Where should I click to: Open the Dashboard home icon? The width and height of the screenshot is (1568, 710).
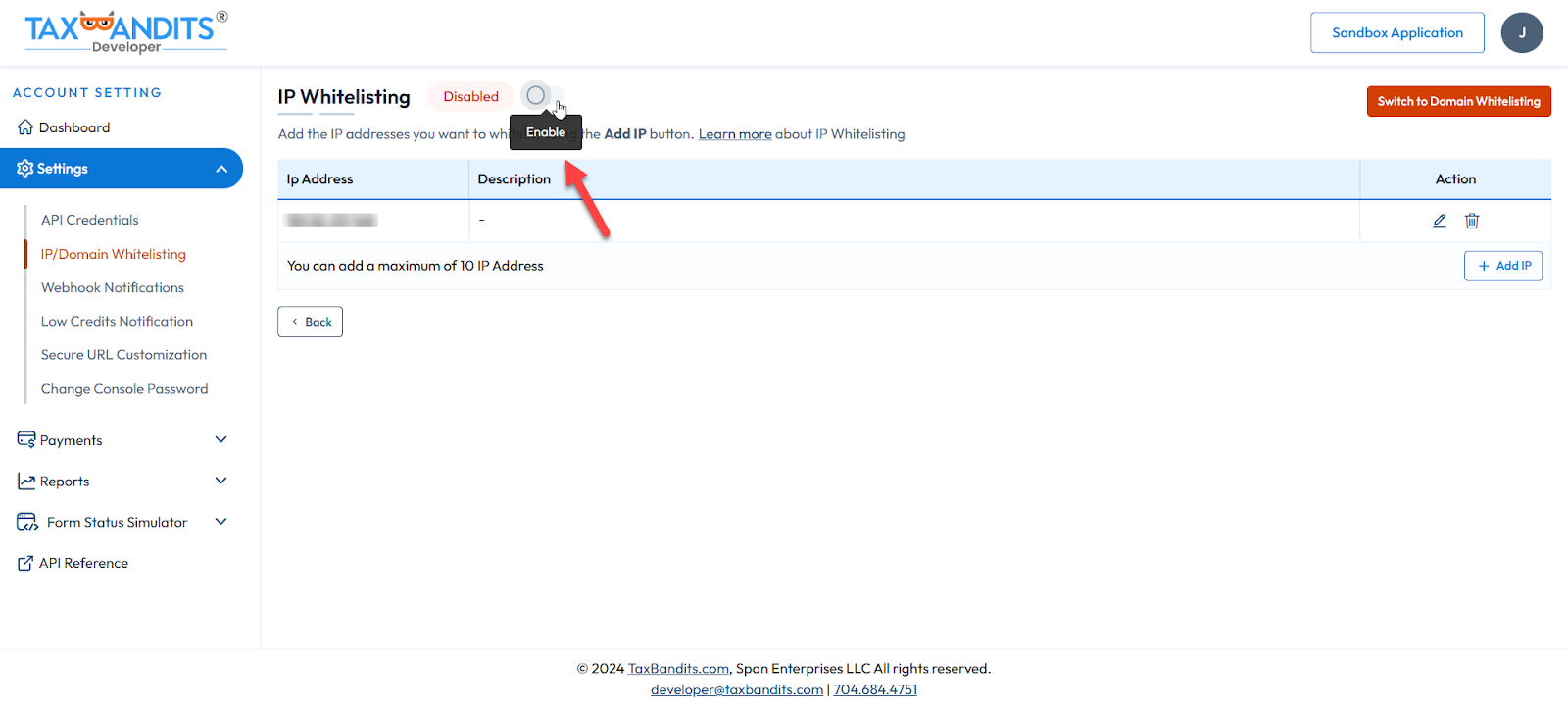(25, 127)
